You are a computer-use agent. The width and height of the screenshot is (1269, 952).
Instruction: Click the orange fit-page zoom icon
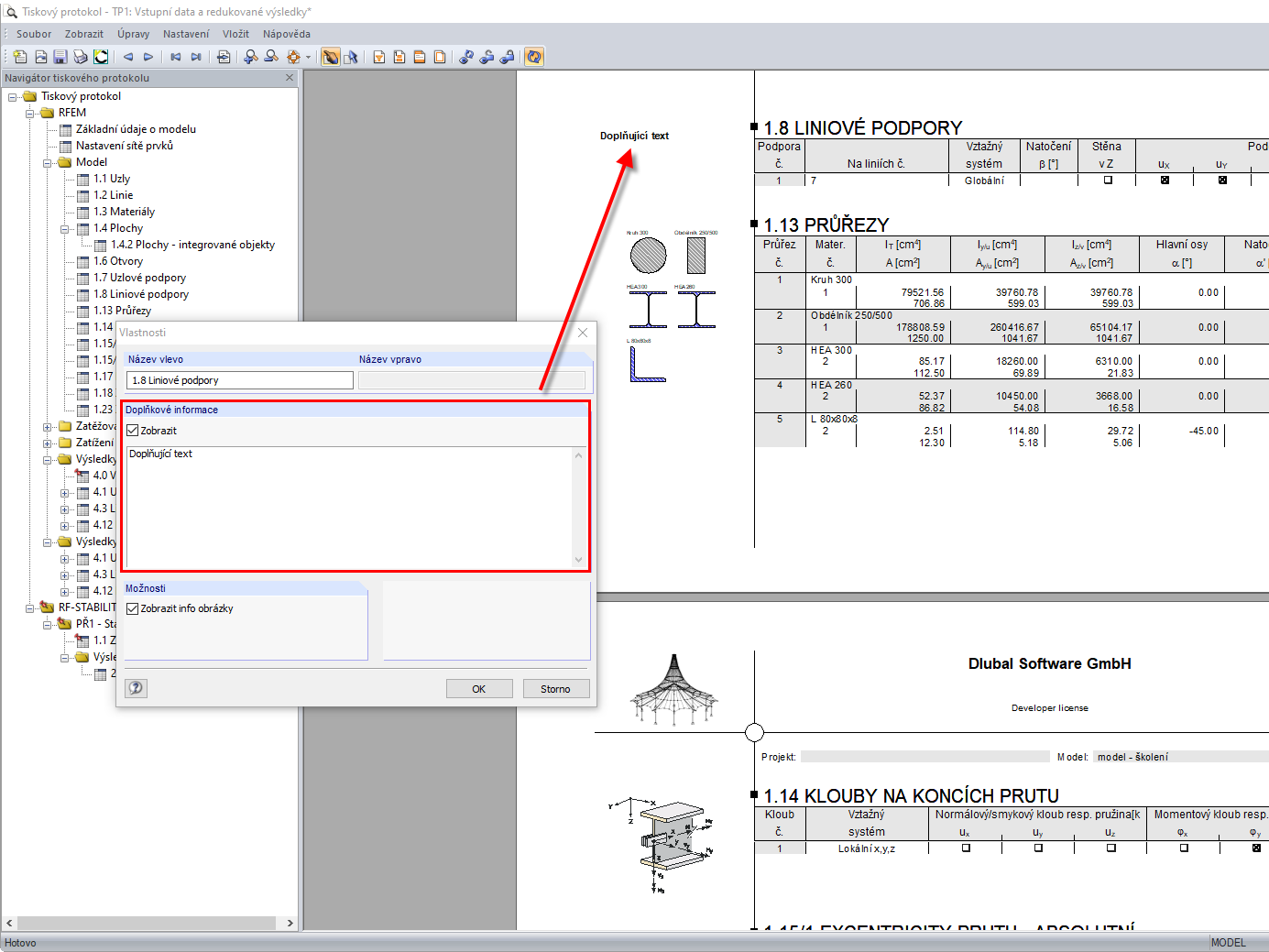pos(293,57)
